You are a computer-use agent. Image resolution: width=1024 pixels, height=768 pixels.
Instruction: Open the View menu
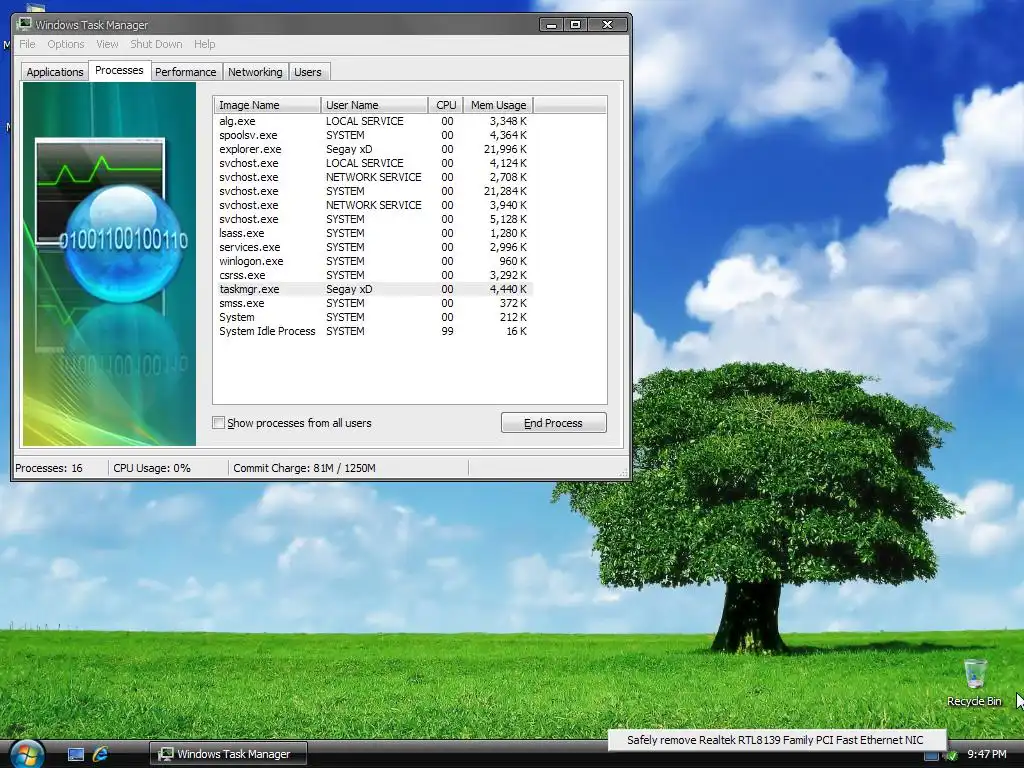click(x=107, y=44)
